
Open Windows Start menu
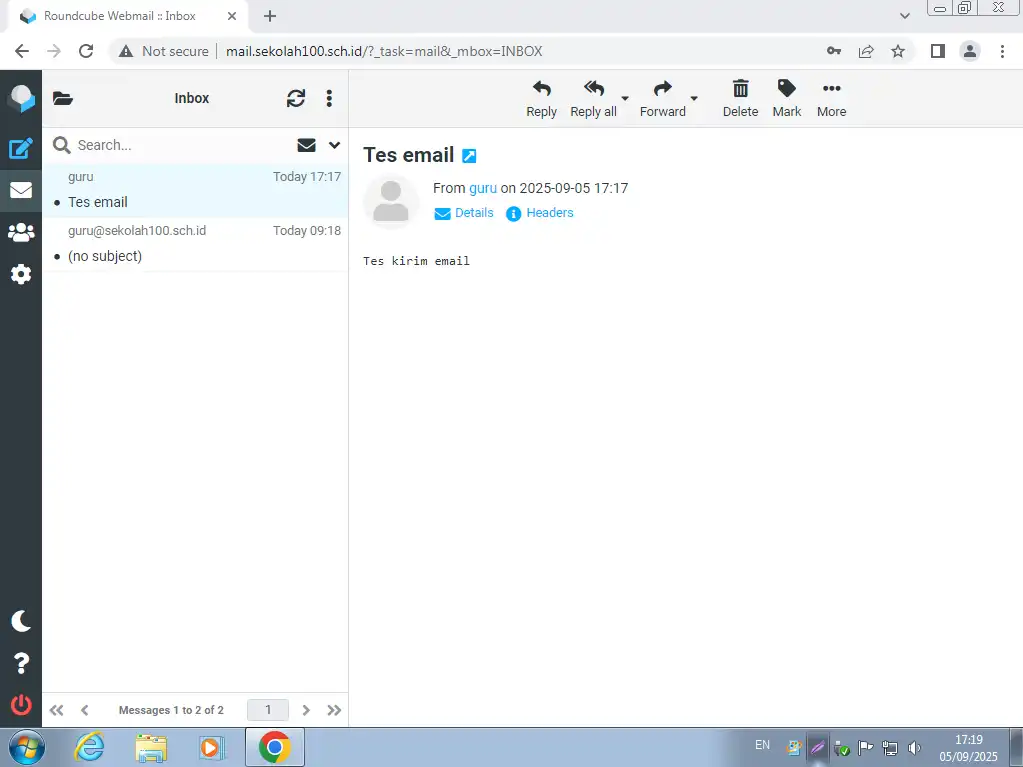[27, 747]
